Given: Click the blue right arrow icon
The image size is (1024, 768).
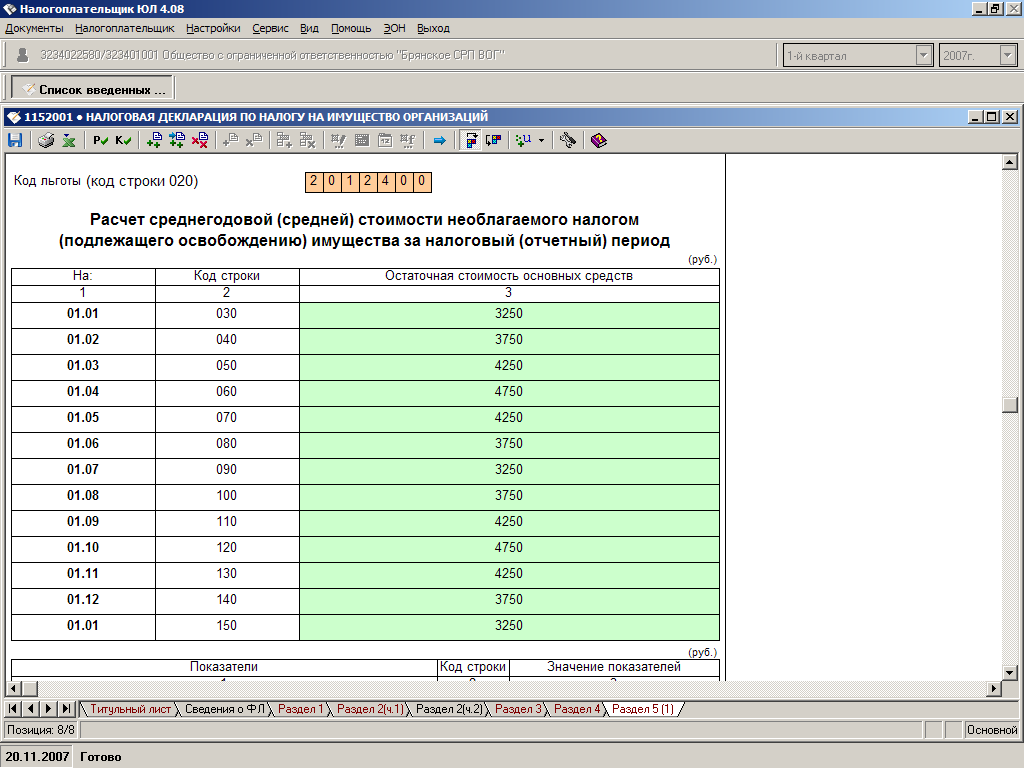Looking at the screenshot, I should 439,141.
